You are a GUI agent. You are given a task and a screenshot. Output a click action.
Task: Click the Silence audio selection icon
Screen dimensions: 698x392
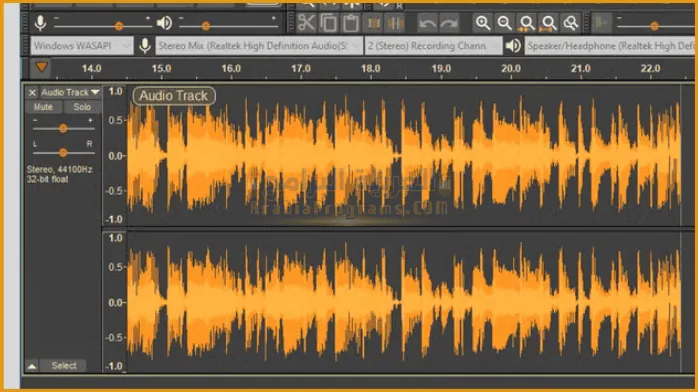pyautogui.click(x=394, y=23)
